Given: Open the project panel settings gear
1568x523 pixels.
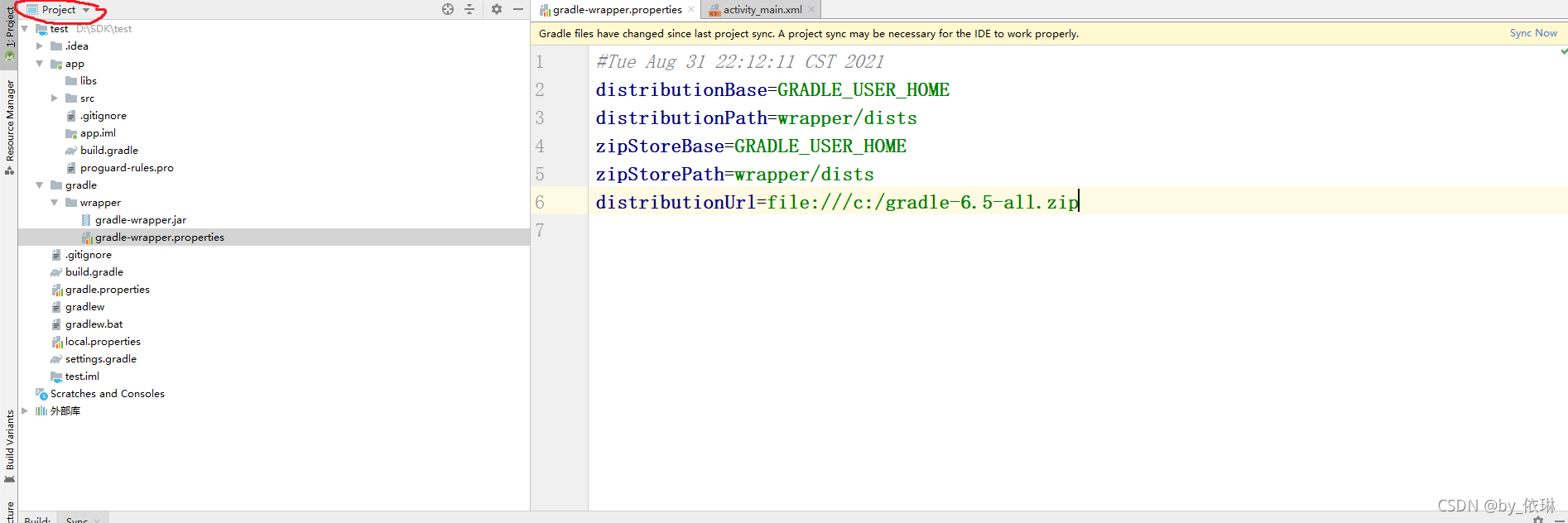Looking at the screenshot, I should [x=497, y=9].
